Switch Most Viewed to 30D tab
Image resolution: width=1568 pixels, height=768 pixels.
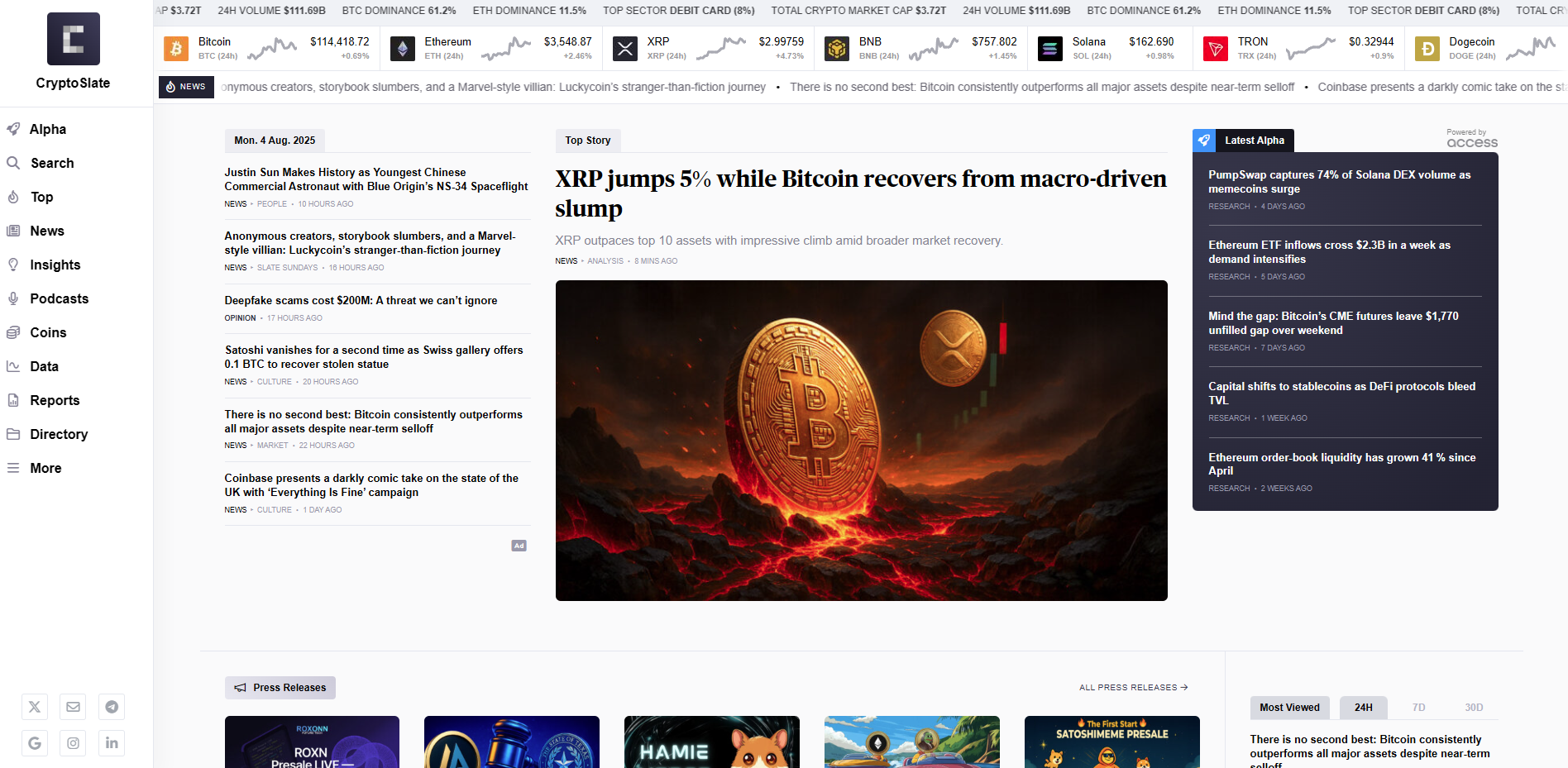[1474, 708]
